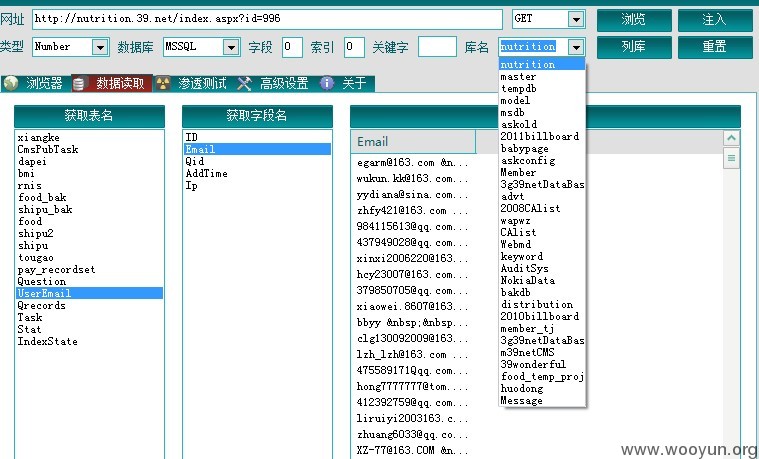Select tempdb in database dropdown list
Screen dimensions: 759x459
click(x=542, y=89)
